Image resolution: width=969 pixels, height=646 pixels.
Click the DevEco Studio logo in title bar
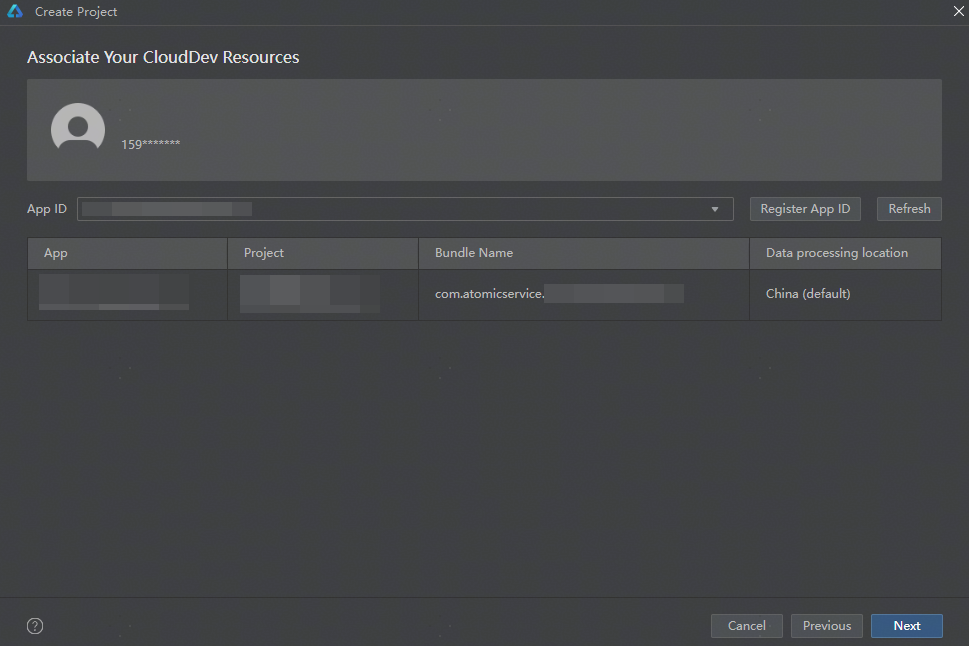(15, 12)
